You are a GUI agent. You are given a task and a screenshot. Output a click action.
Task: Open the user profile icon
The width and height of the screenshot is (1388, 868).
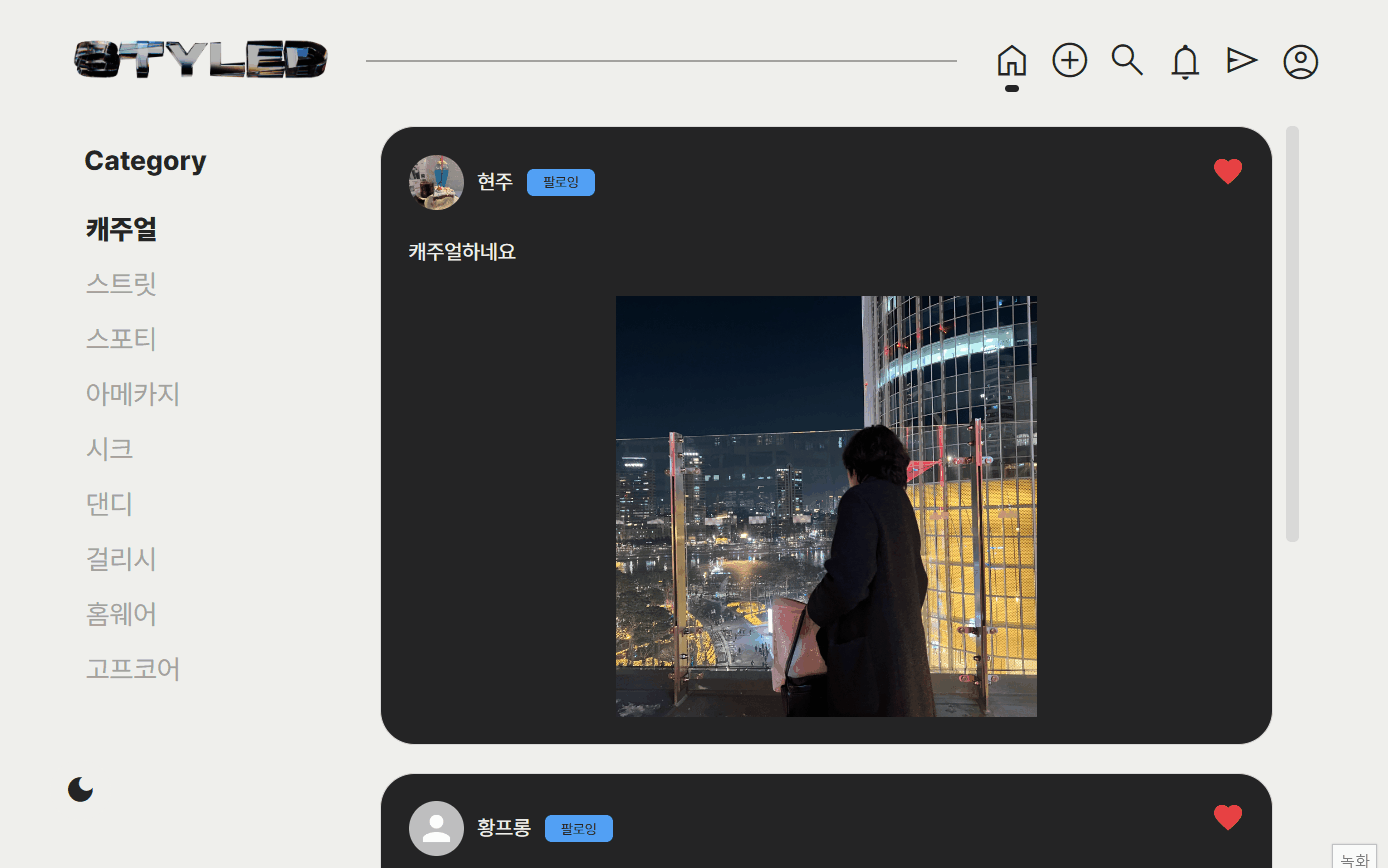pos(1301,62)
